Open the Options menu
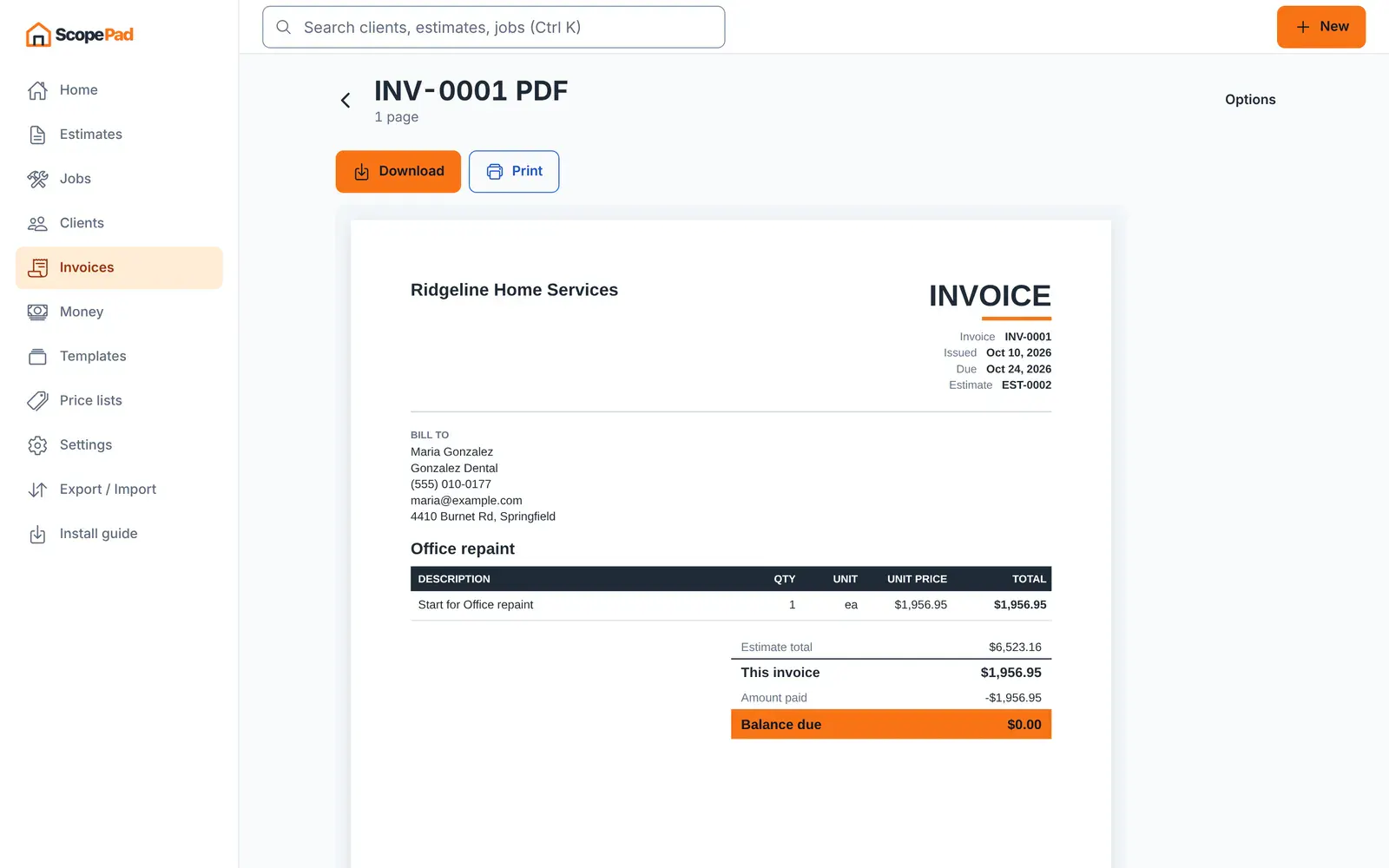The height and width of the screenshot is (868, 1389). click(1250, 100)
